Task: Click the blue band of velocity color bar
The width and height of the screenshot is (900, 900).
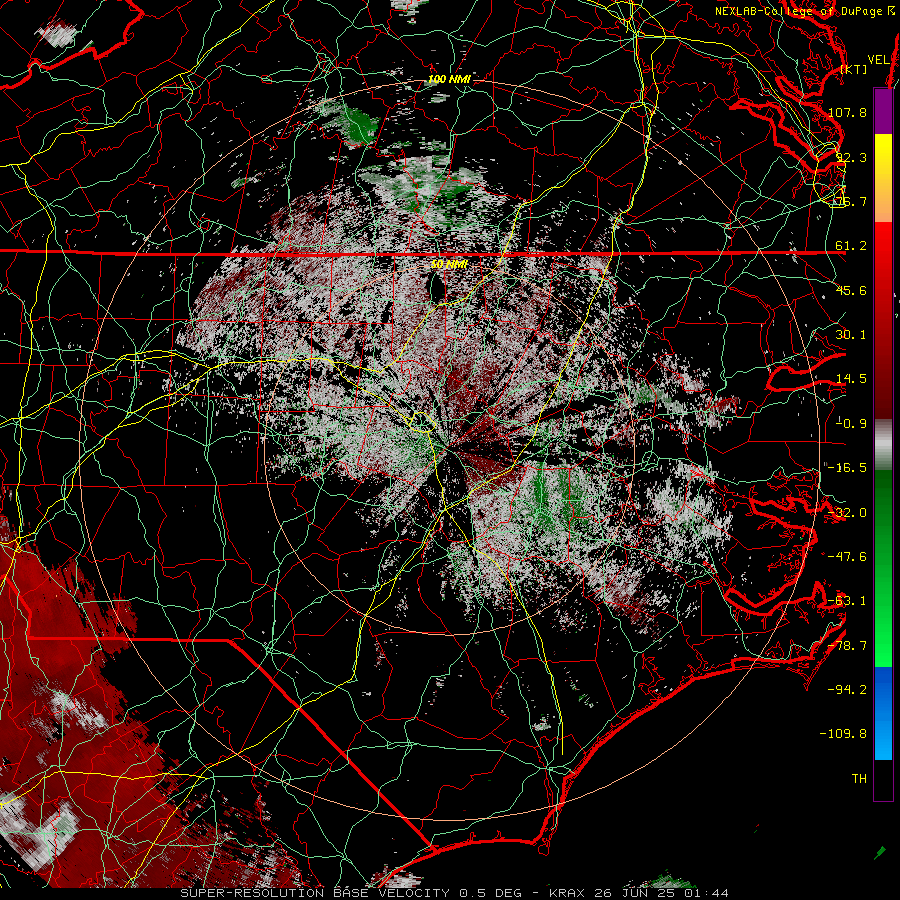Action: pyautogui.click(x=883, y=713)
